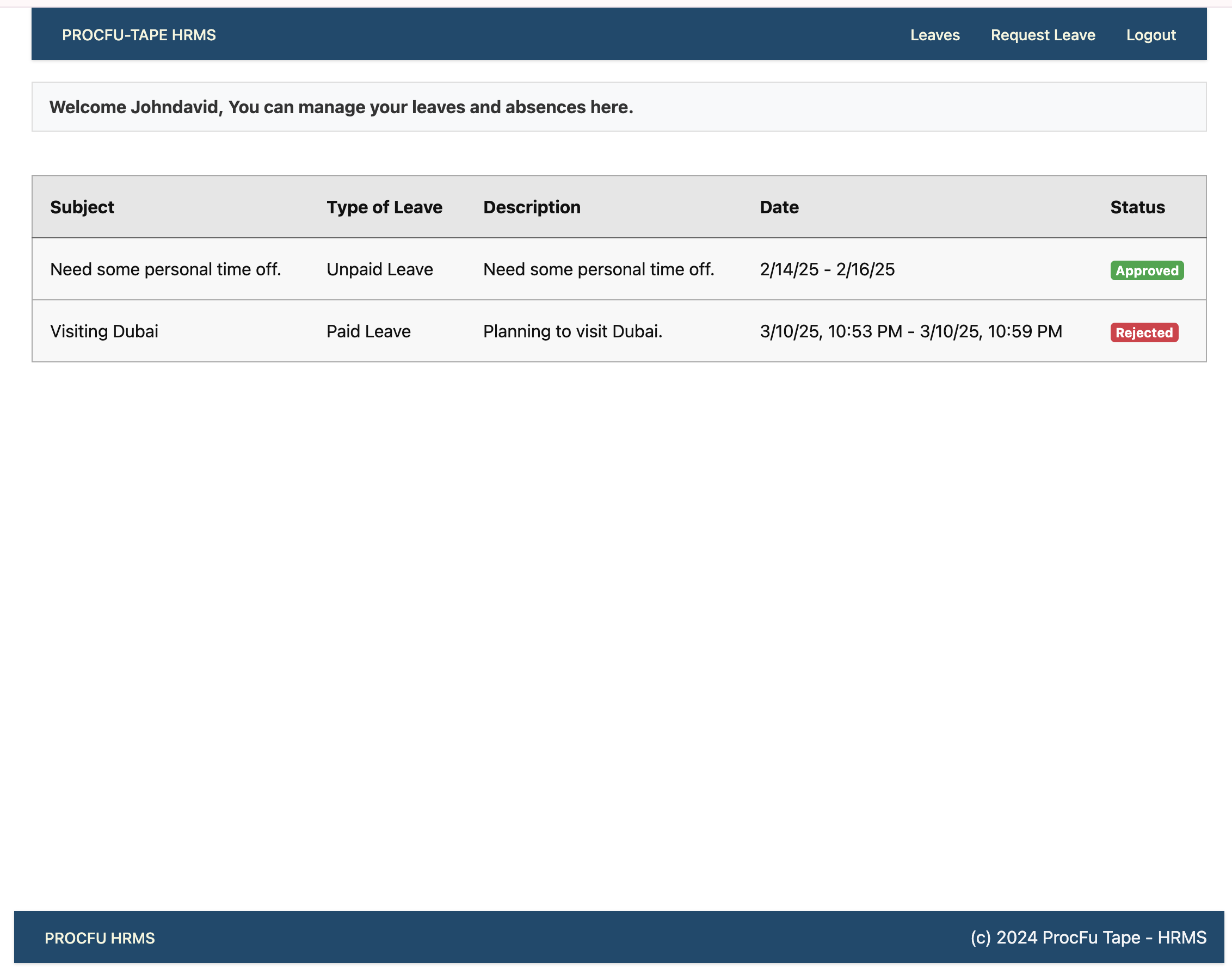Click Planning to visit Dubai description

pos(572,331)
